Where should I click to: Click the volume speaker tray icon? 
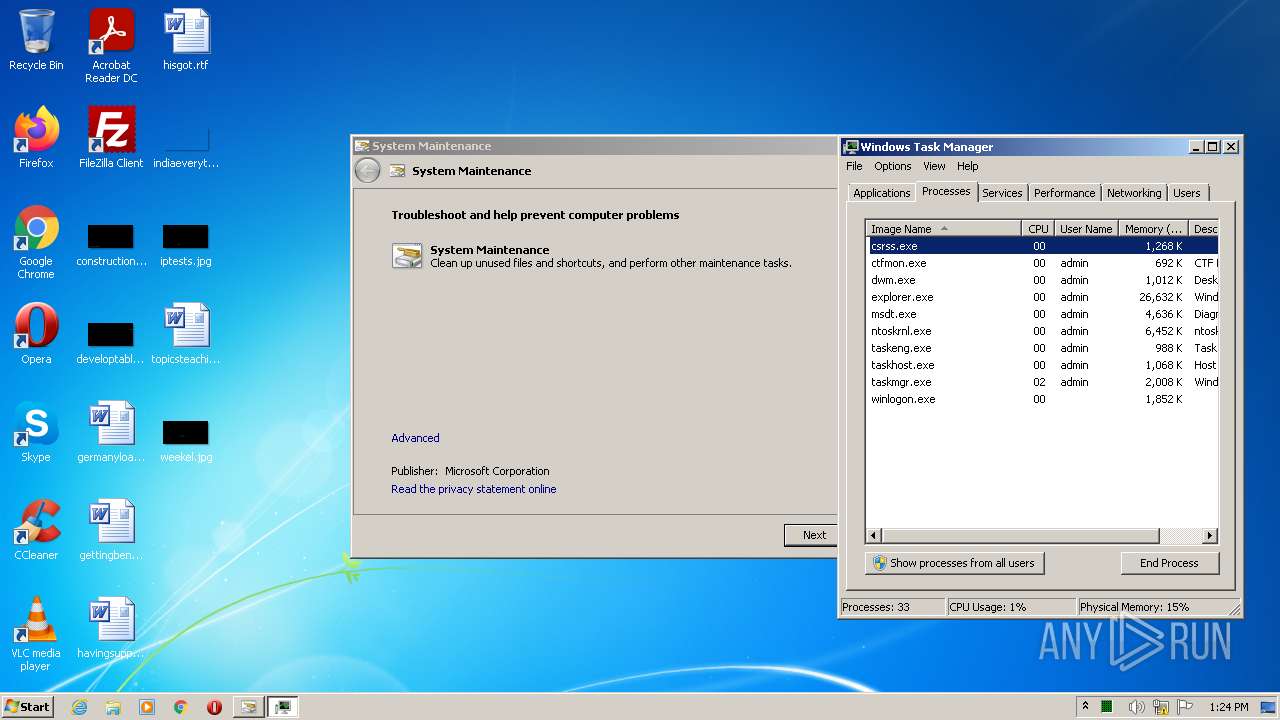pyautogui.click(x=1137, y=707)
